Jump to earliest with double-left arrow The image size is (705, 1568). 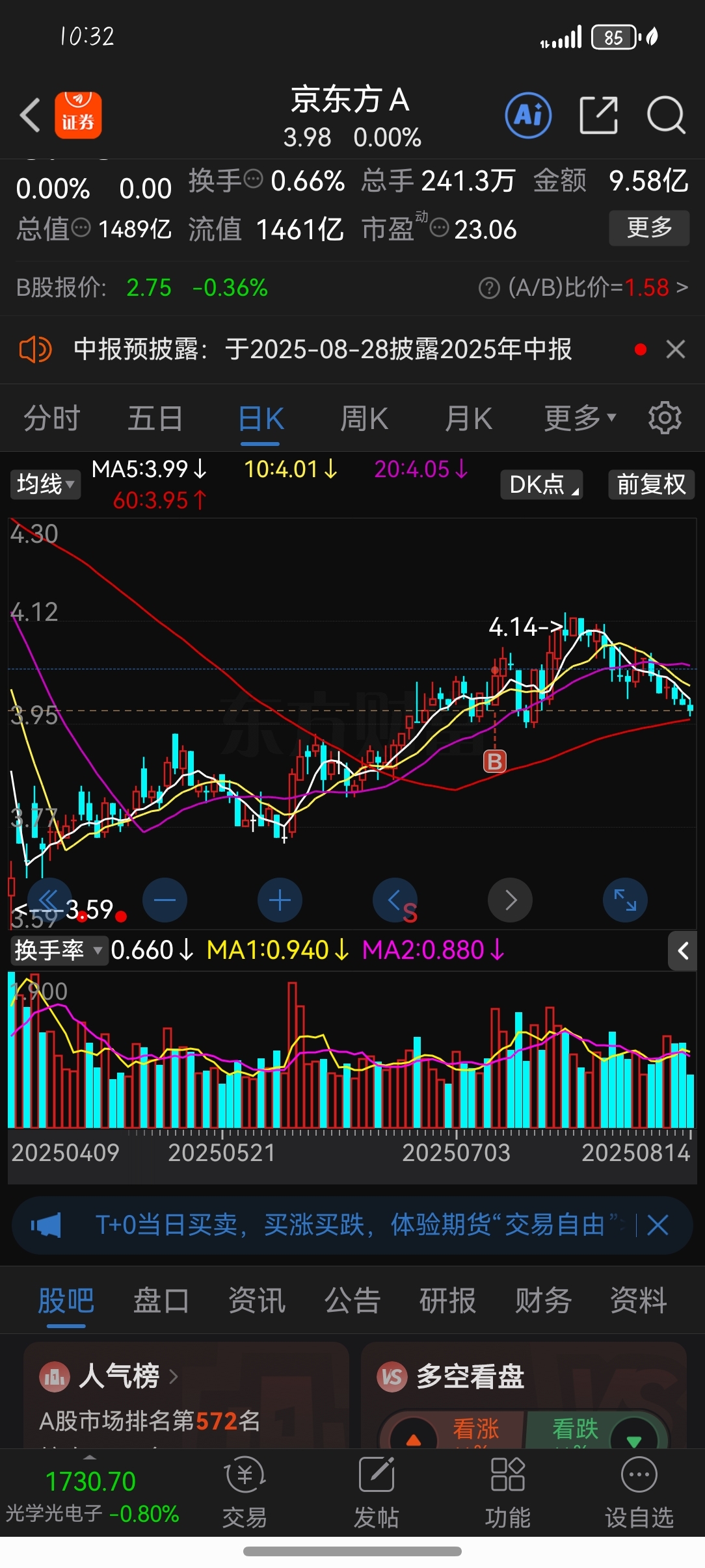(x=49, y=900)
